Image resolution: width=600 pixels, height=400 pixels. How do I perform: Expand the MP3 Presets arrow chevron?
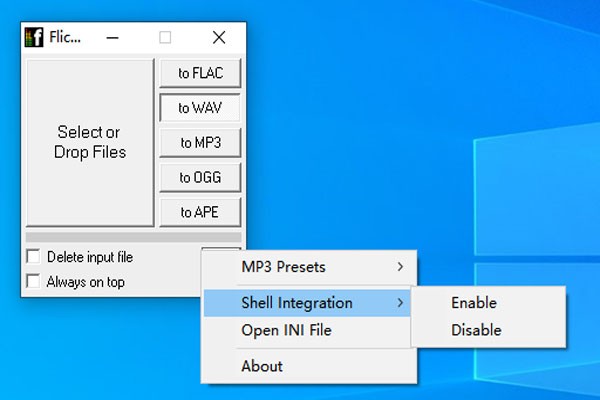pos(400,267)
